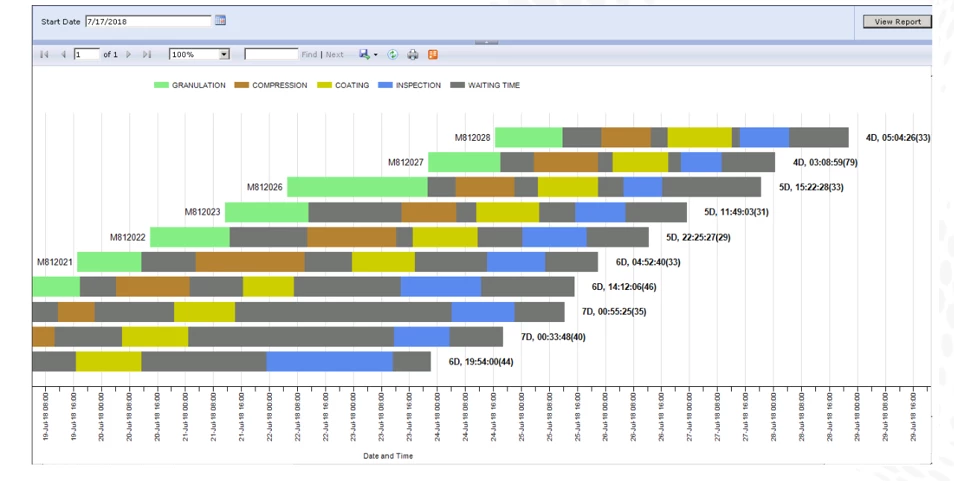Click the Start Date input field
The width and height of the screenshot is (954, 481).
[x=148, y=21]
